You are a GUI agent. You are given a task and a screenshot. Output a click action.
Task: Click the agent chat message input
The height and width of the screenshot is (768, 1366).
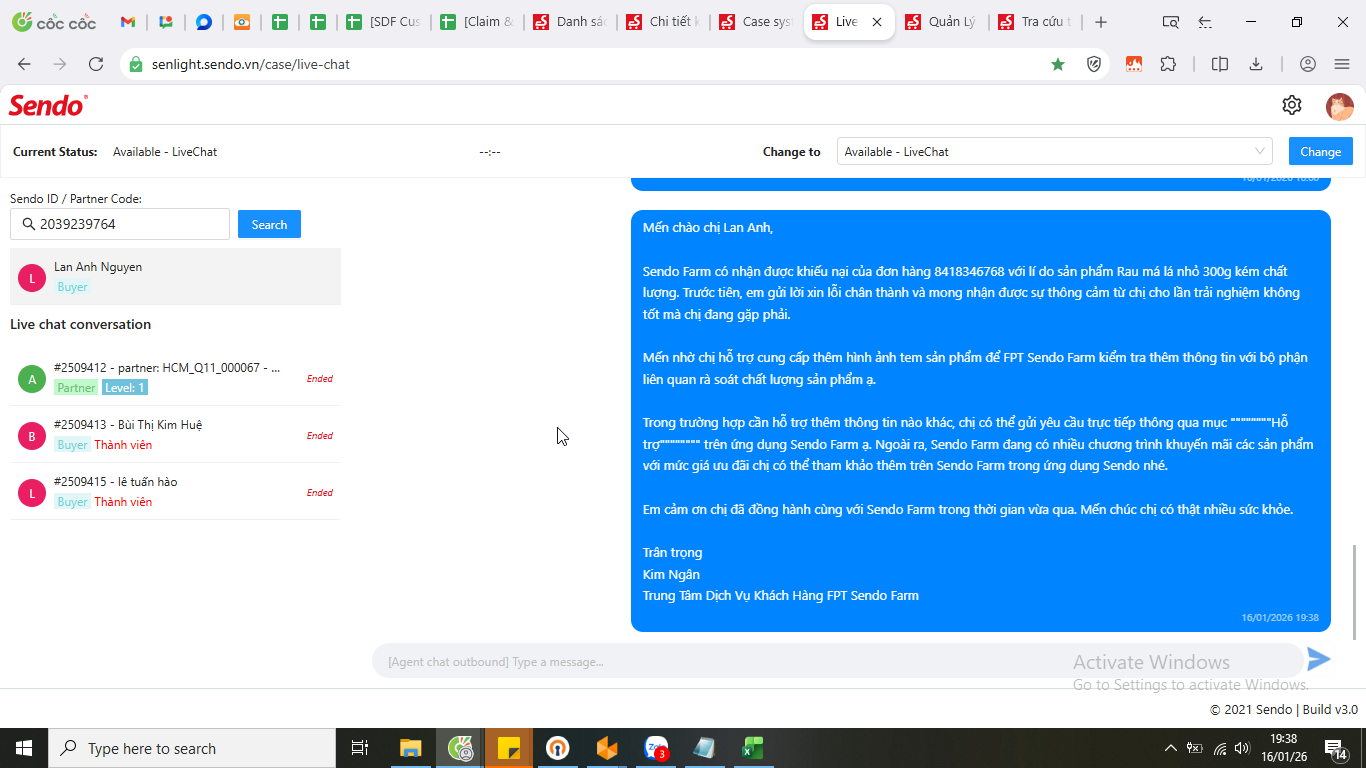(838, 661)
